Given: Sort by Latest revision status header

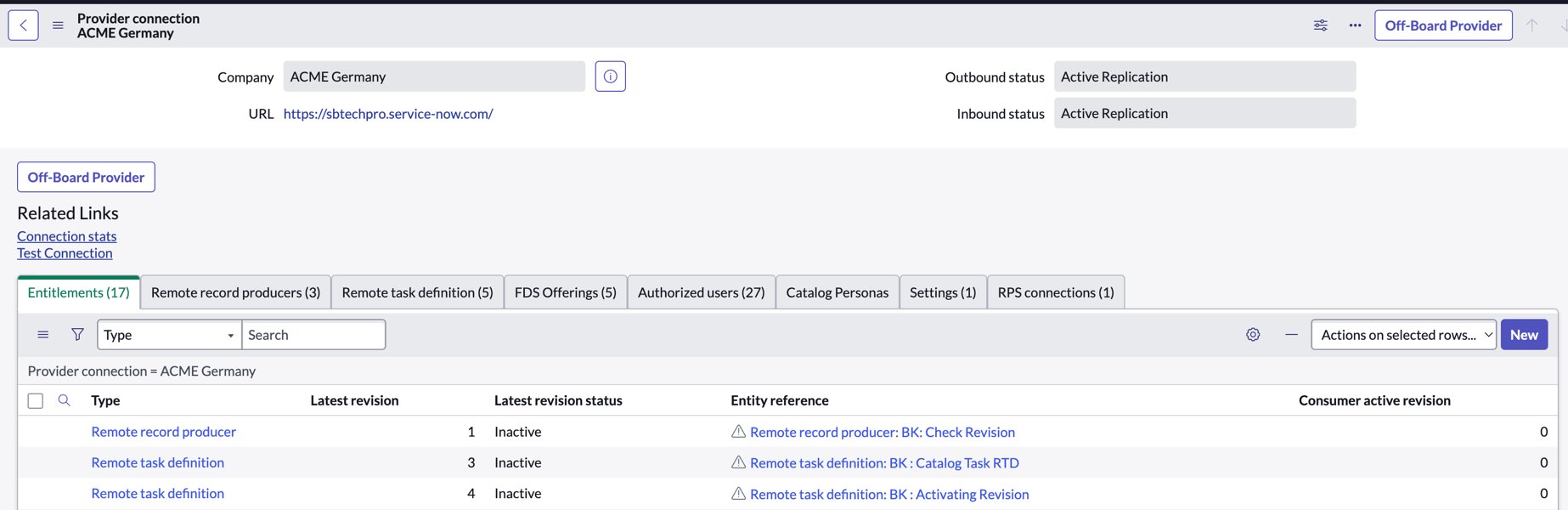Looking at the screenshot, I should click(x=558, y=400).
